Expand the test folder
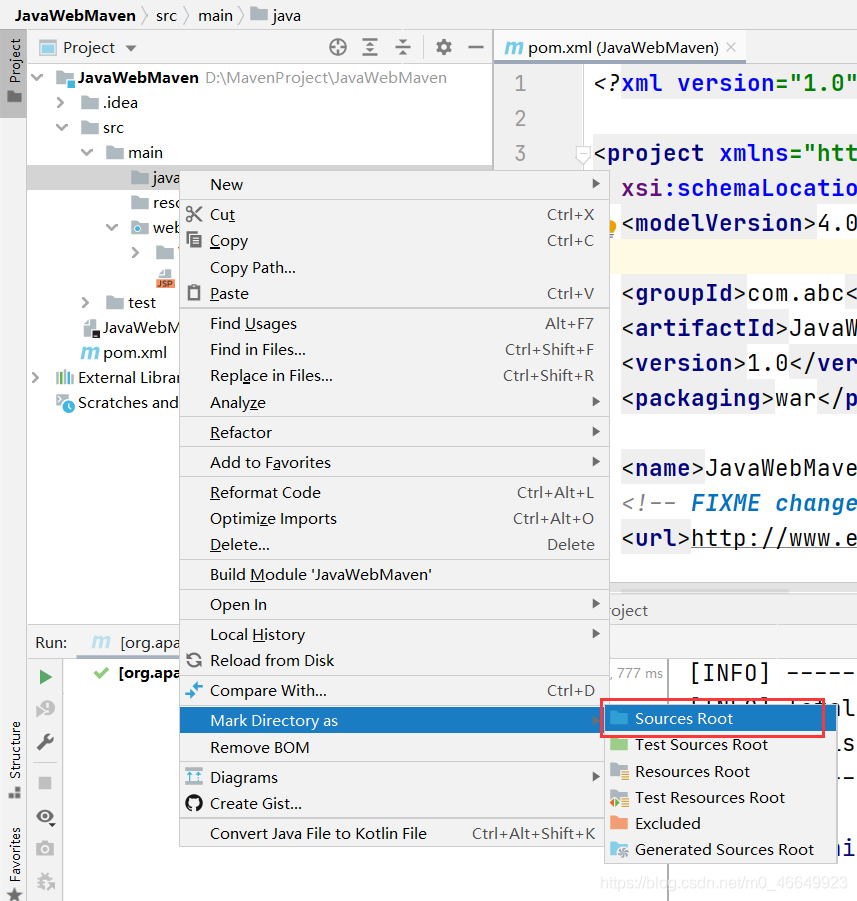The image size is (857, 901). point(86,303)
